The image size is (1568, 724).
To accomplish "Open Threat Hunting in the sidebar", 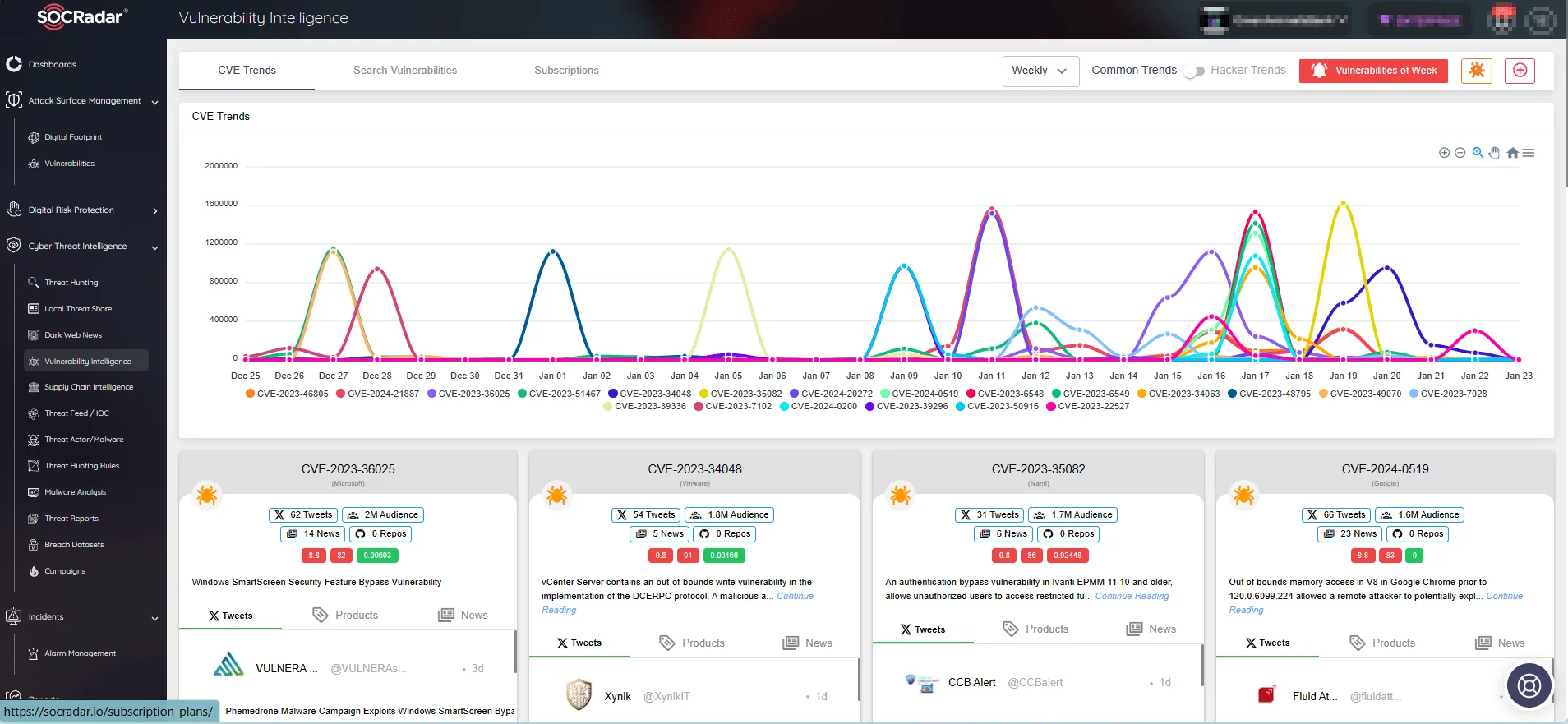I will click(x=71, y=283).
